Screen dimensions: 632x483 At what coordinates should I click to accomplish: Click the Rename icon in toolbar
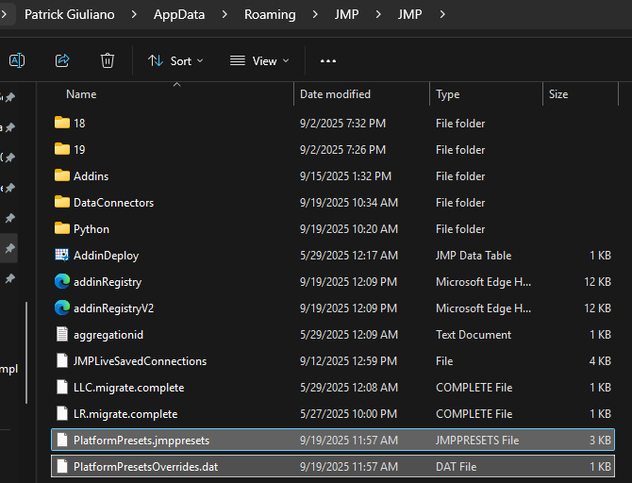click(x=17, y=61)
